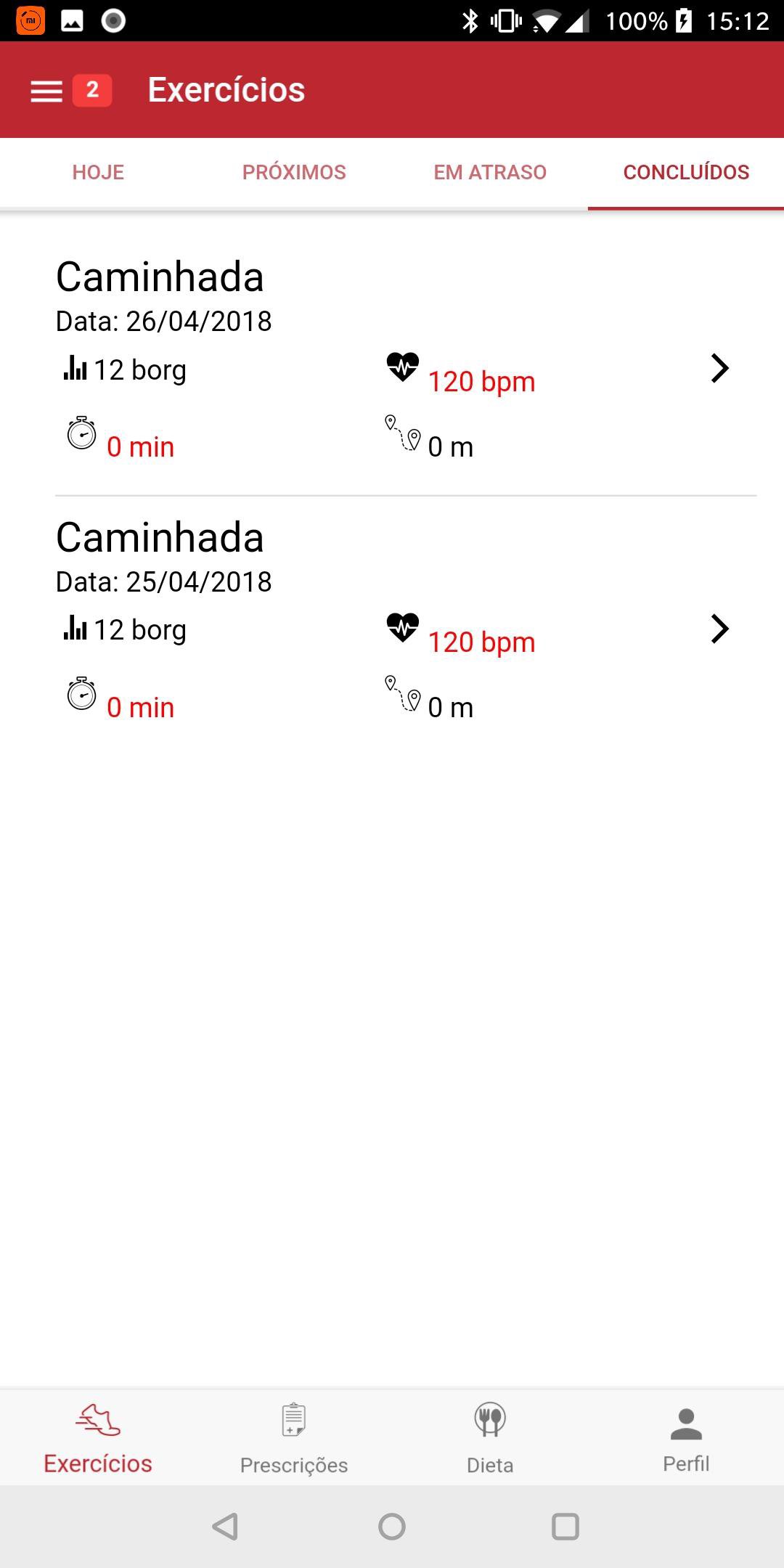Switch to the PRÓXIMOS tab

pyautogui.click(x=294, y=173)
